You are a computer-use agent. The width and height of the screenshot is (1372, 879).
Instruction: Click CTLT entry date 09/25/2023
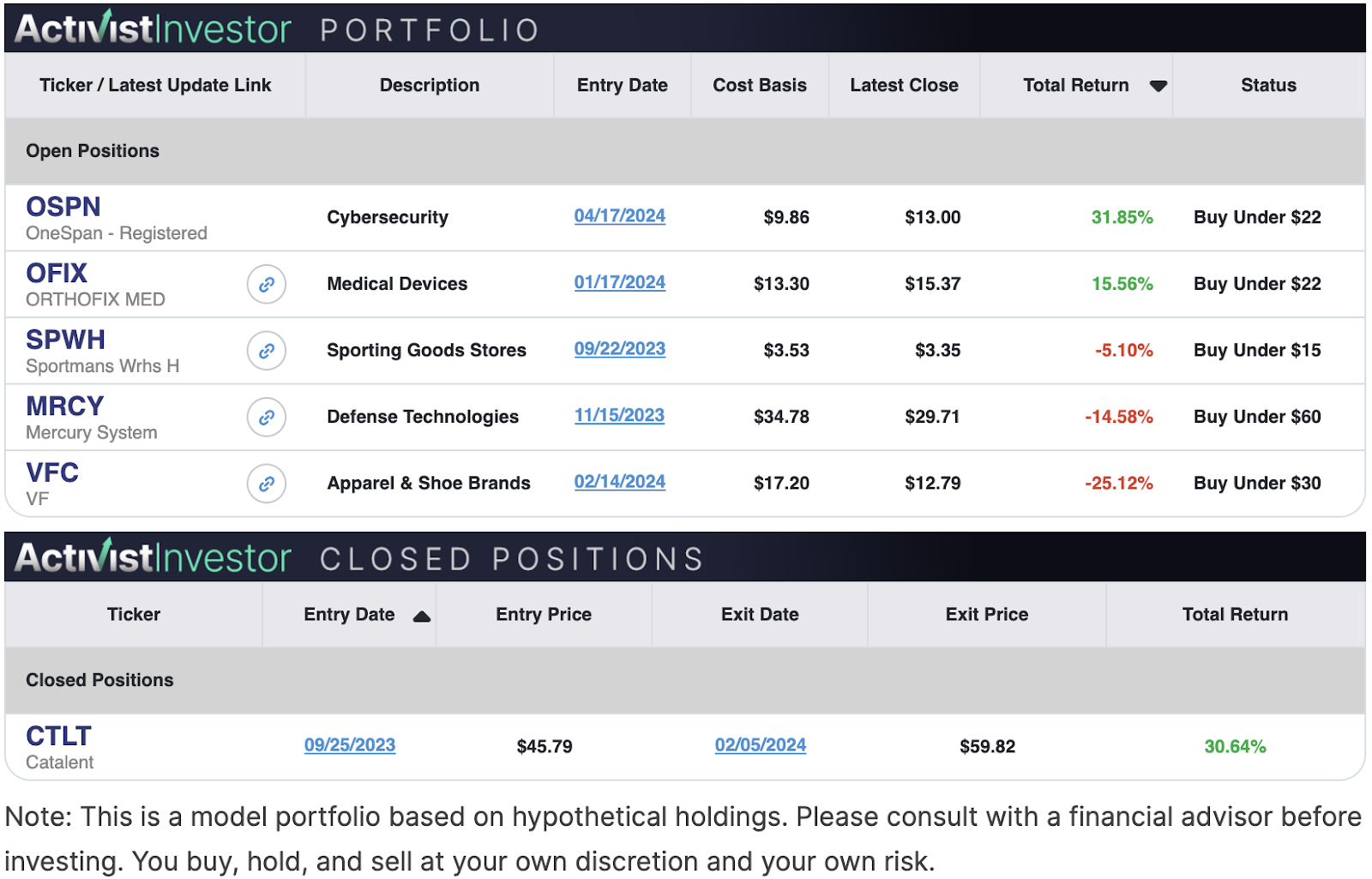[350, 745]
